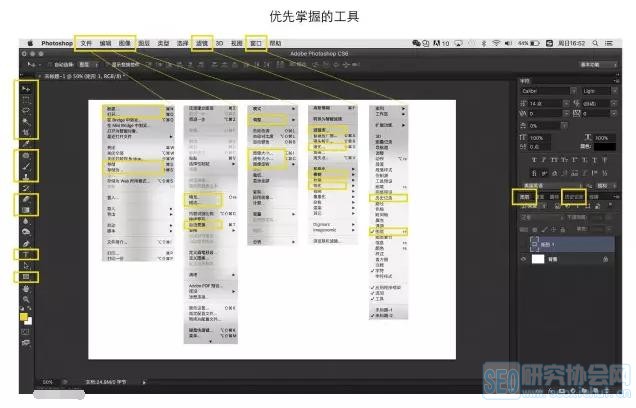Click background white color swatch
The image size is (636, 408).
point(28,322)
